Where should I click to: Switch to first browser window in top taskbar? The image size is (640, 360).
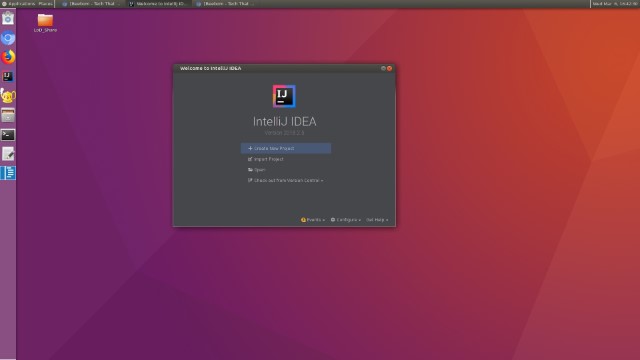(90, 4)
